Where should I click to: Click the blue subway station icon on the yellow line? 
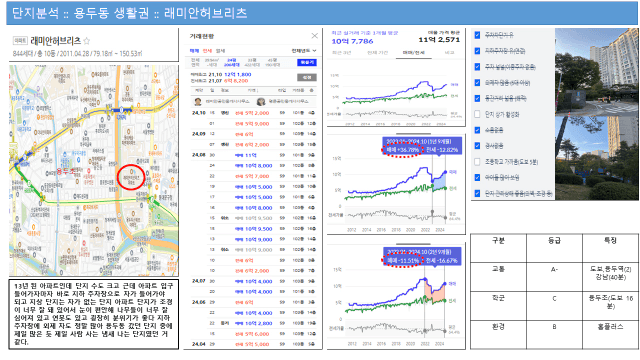click(121, 110)
